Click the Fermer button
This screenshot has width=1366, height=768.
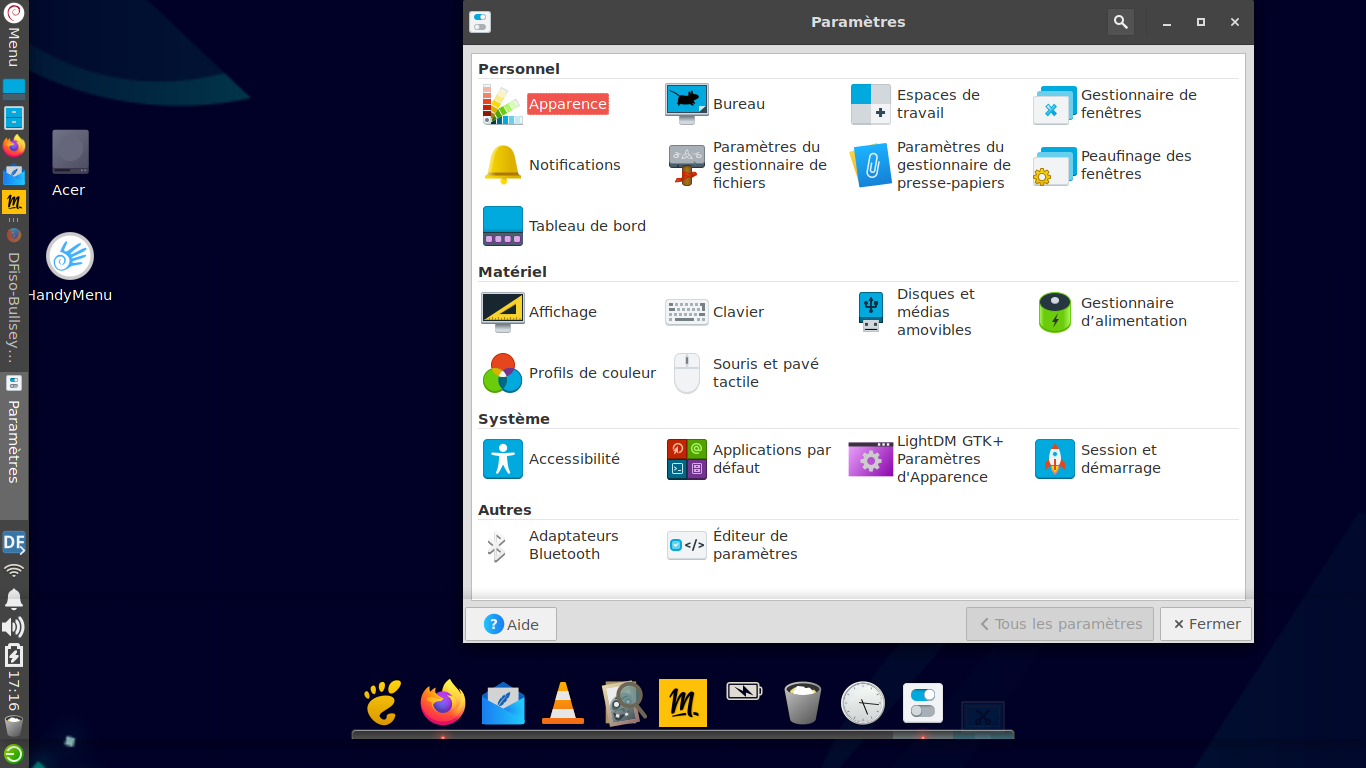[x=1206, y=624]
